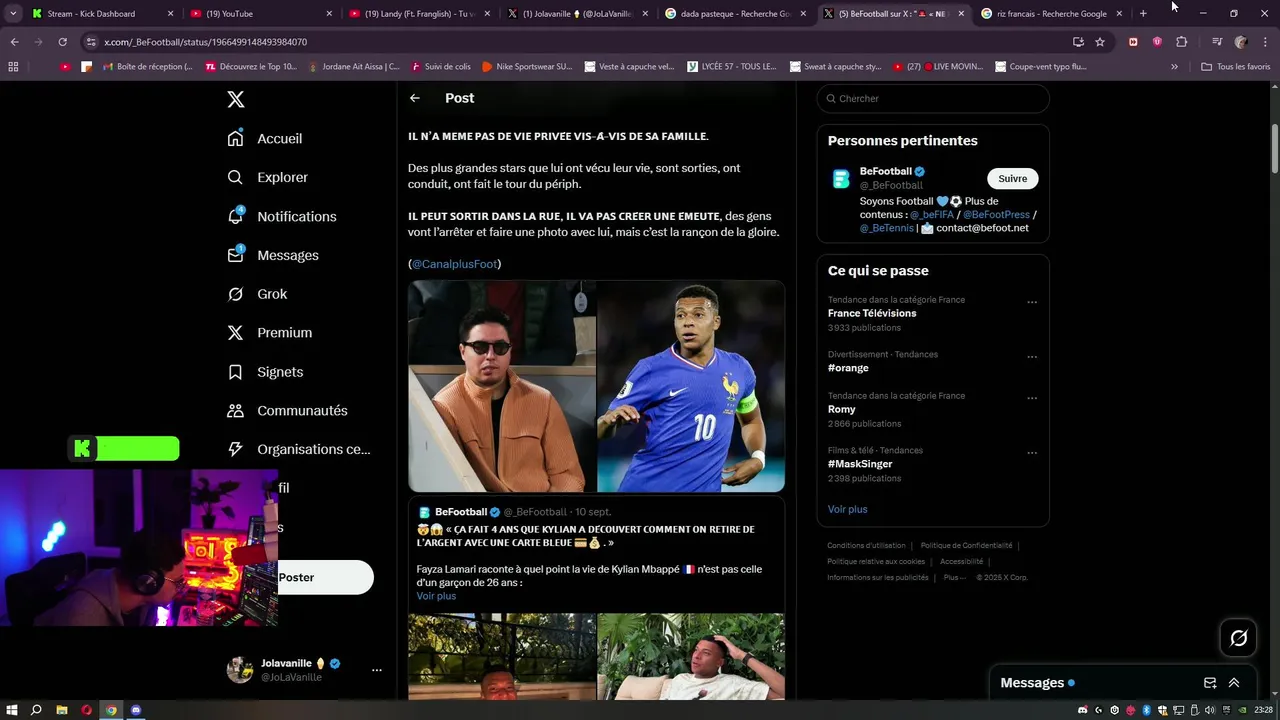The height and width of the screenshot is (720, 1280).
Task: Open Signets bookmarks
Action: click(x=265, y=371)
